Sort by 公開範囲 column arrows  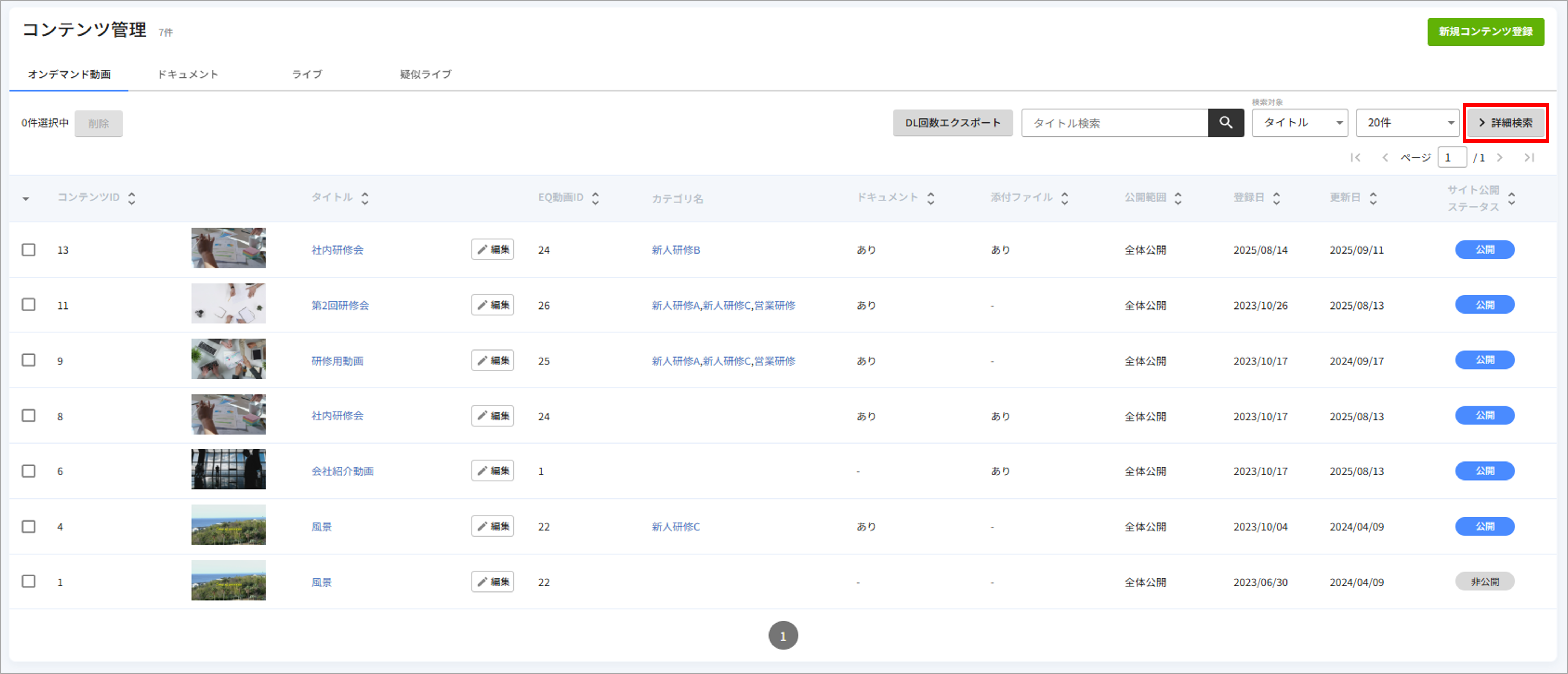pos(1178,198)
